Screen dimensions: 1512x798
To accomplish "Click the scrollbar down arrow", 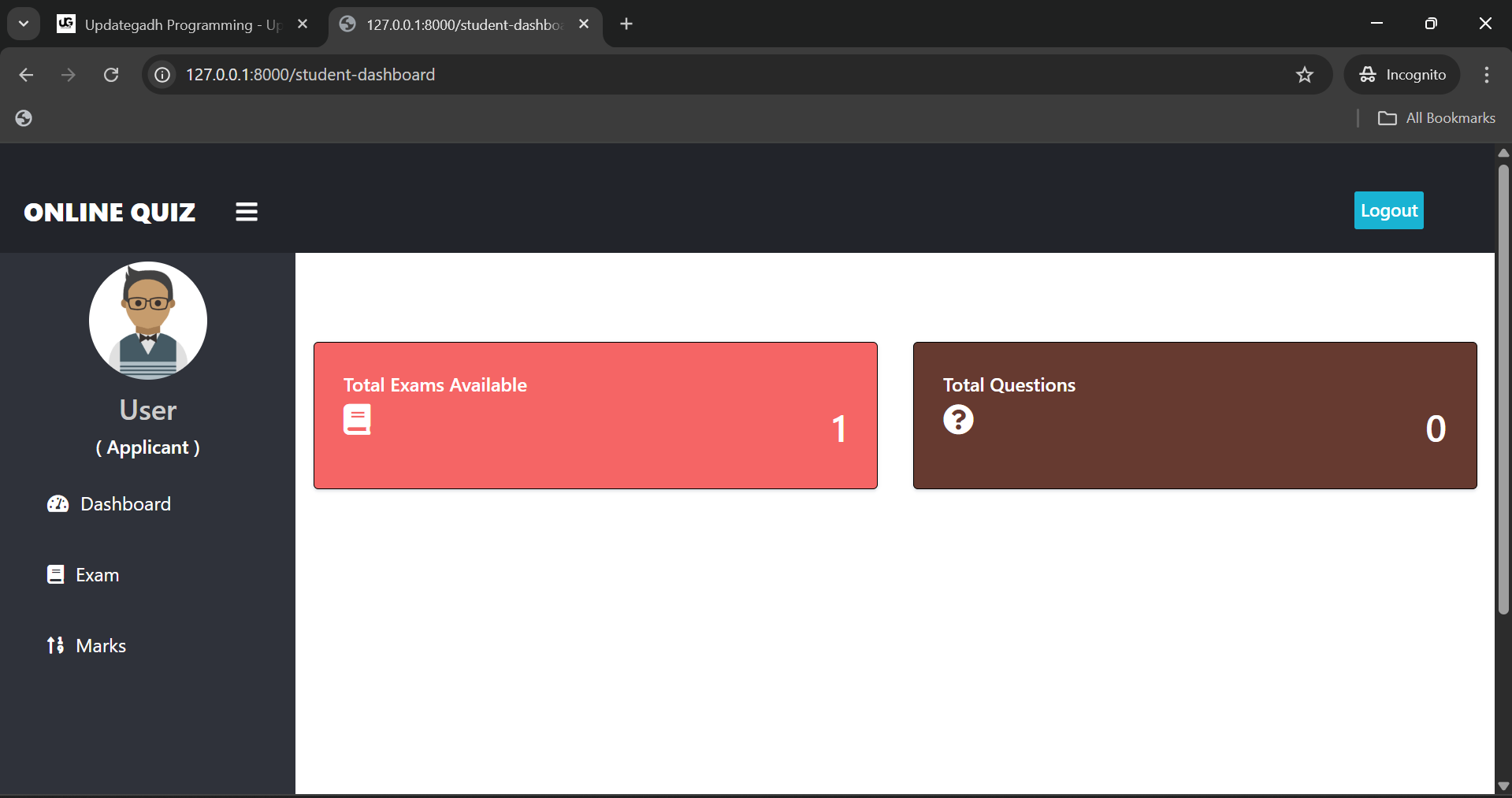I will point(1503,786).
